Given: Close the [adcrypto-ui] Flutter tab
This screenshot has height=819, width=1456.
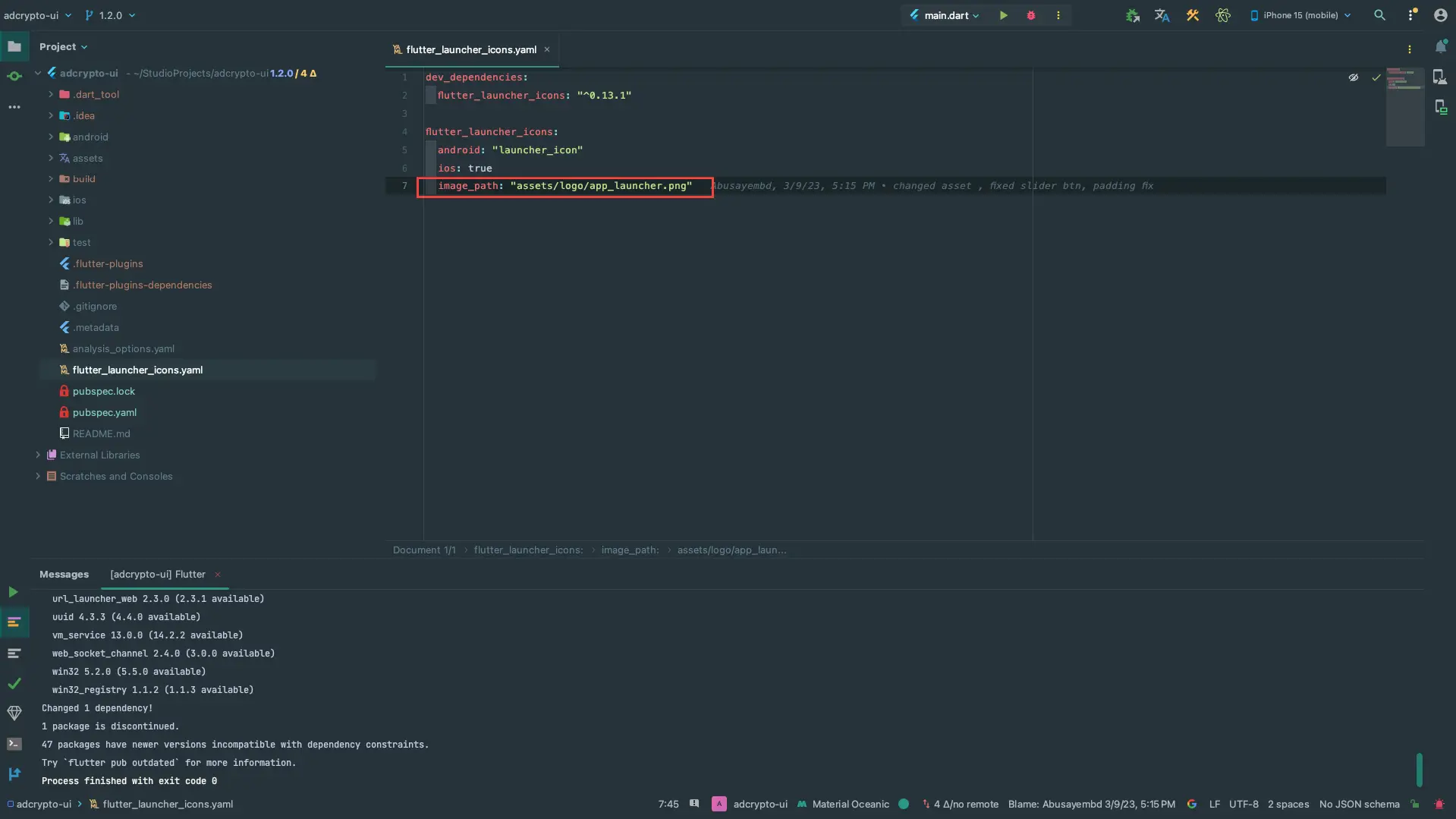Looking at the screenshot, I should tap(217, 575).
